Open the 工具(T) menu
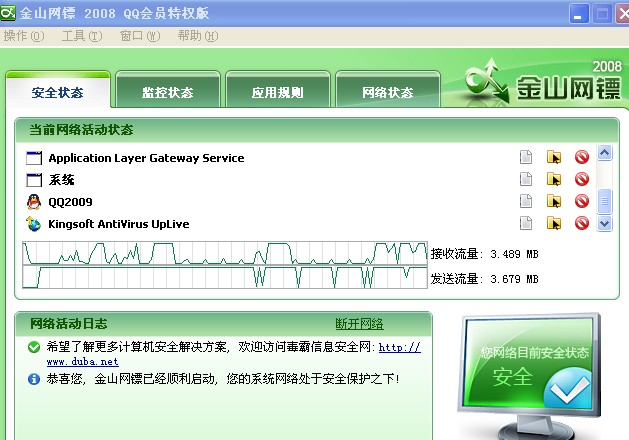629x440 pixels. [x=82, y=36]
